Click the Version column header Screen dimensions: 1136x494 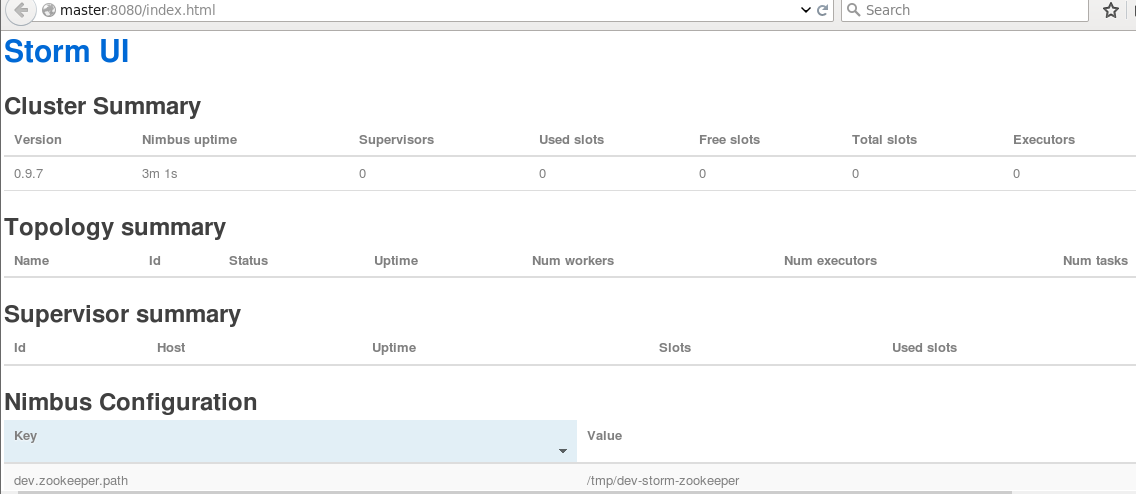(38, 140)
